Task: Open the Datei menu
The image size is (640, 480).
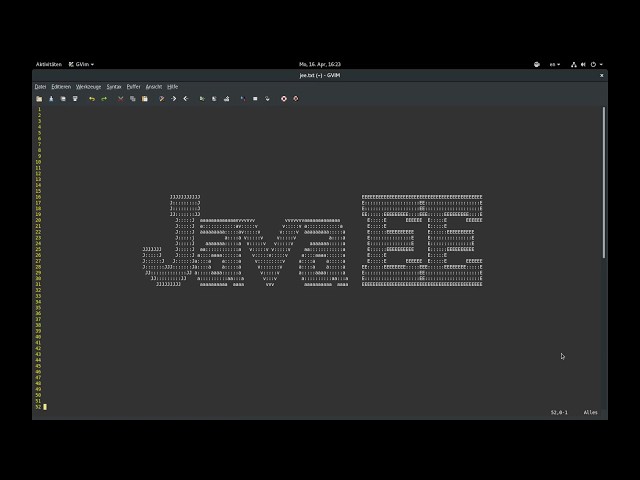Action: click(x=40, y=87)
